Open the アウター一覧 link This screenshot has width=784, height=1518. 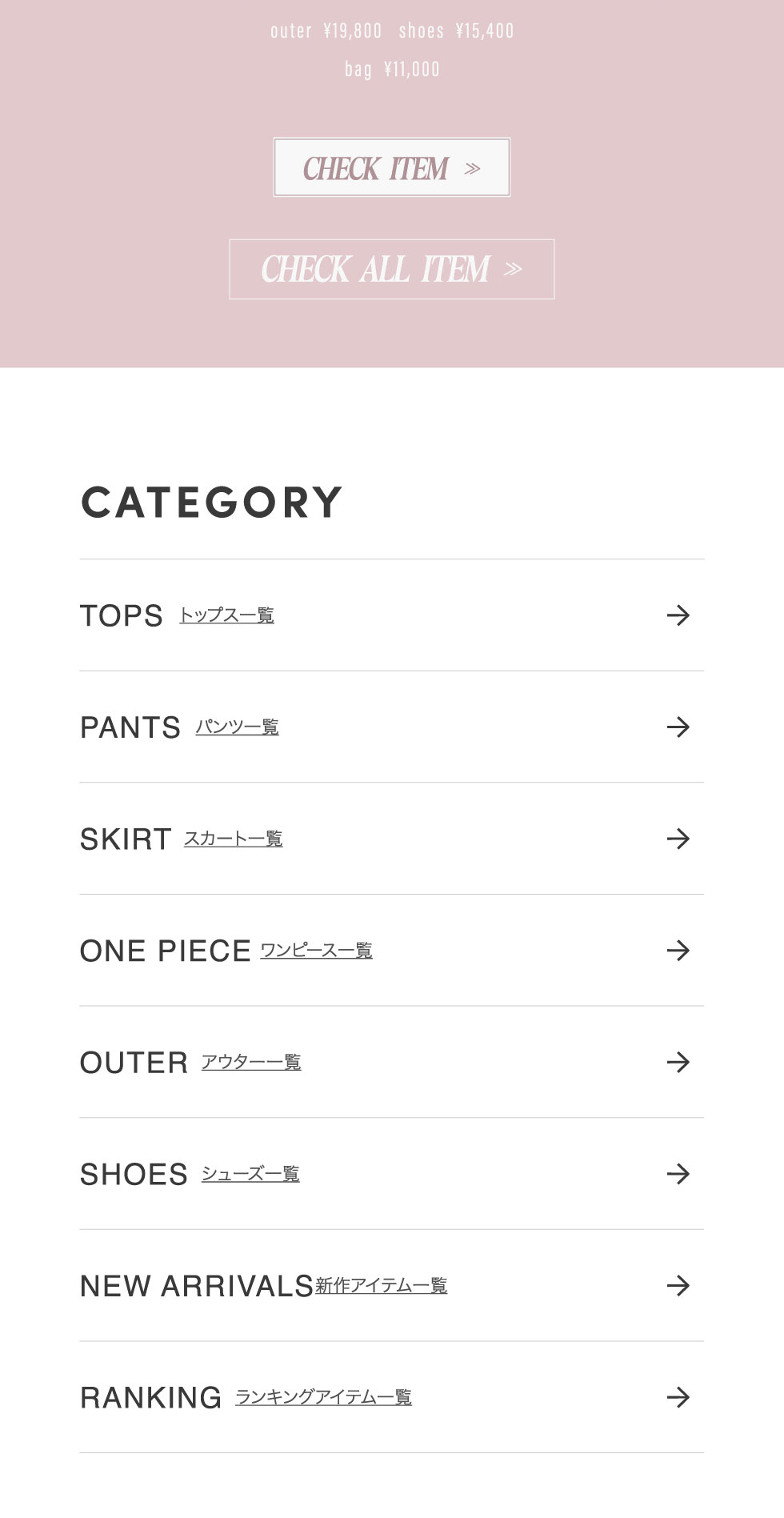click(251, 1063)
